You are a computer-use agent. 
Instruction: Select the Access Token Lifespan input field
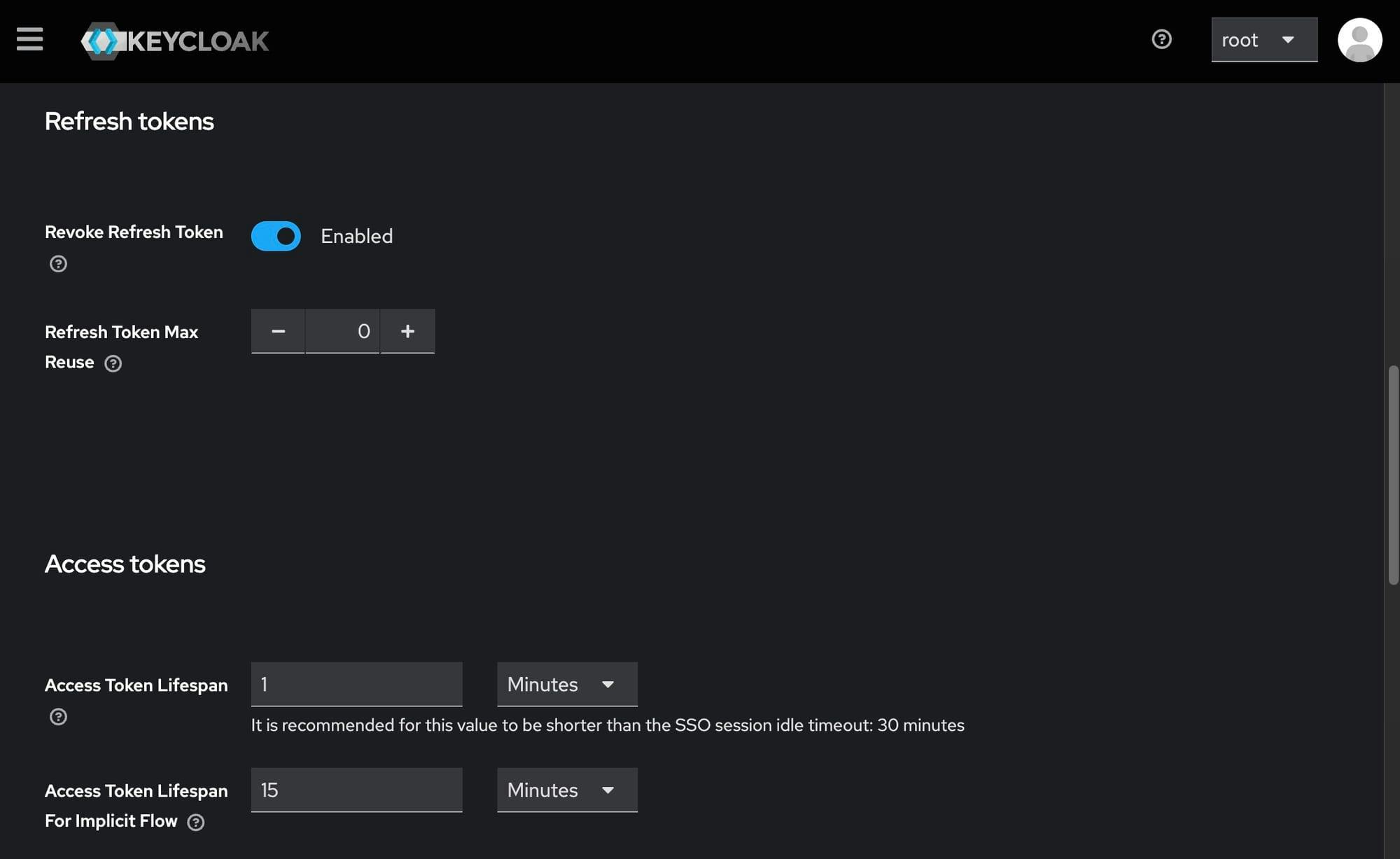pyautogui.click(x=356, y=683)
